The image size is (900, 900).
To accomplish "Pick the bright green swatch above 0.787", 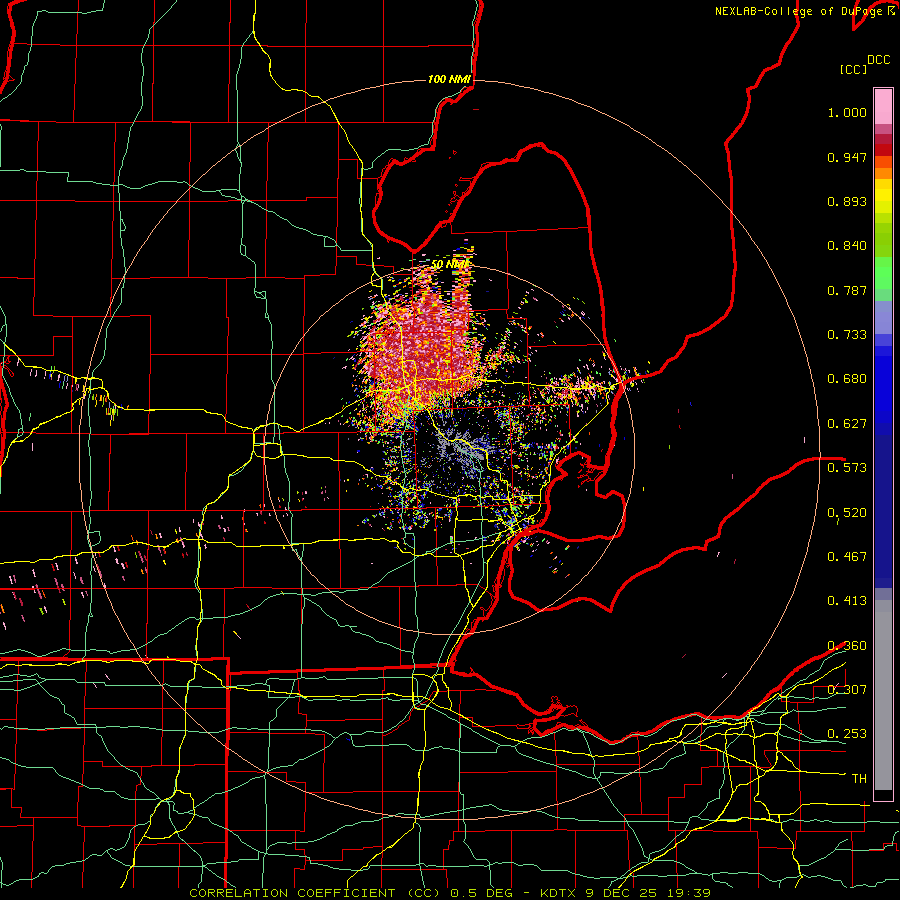I will click(x=883, y=273).
